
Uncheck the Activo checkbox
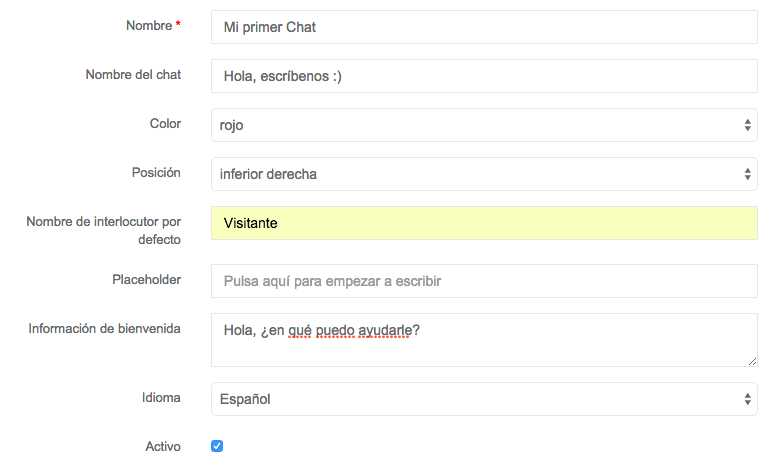(217, 446)
